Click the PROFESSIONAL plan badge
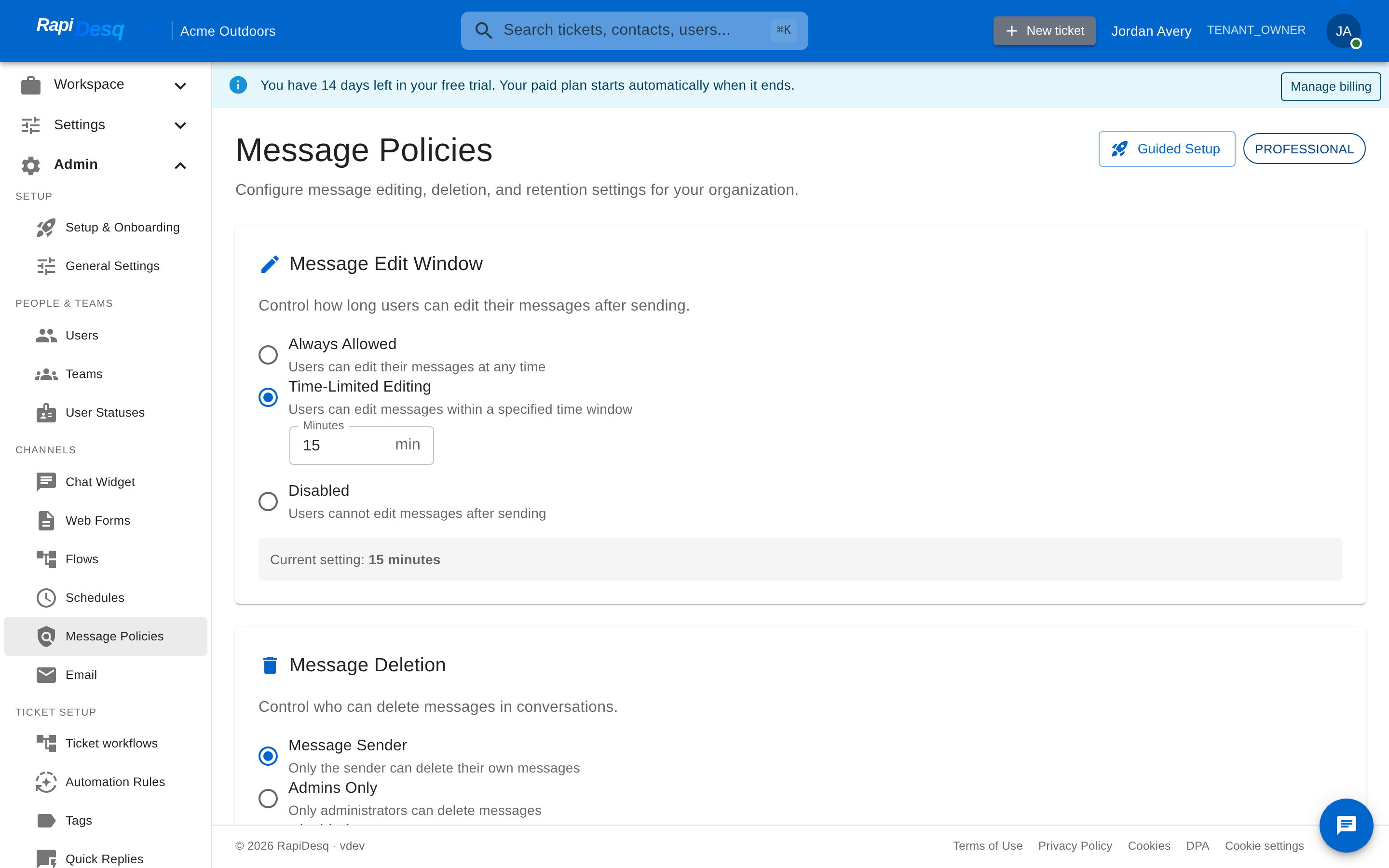Screen dimensions: 1389x868 pyautogui.click(x=1304, y=149)
